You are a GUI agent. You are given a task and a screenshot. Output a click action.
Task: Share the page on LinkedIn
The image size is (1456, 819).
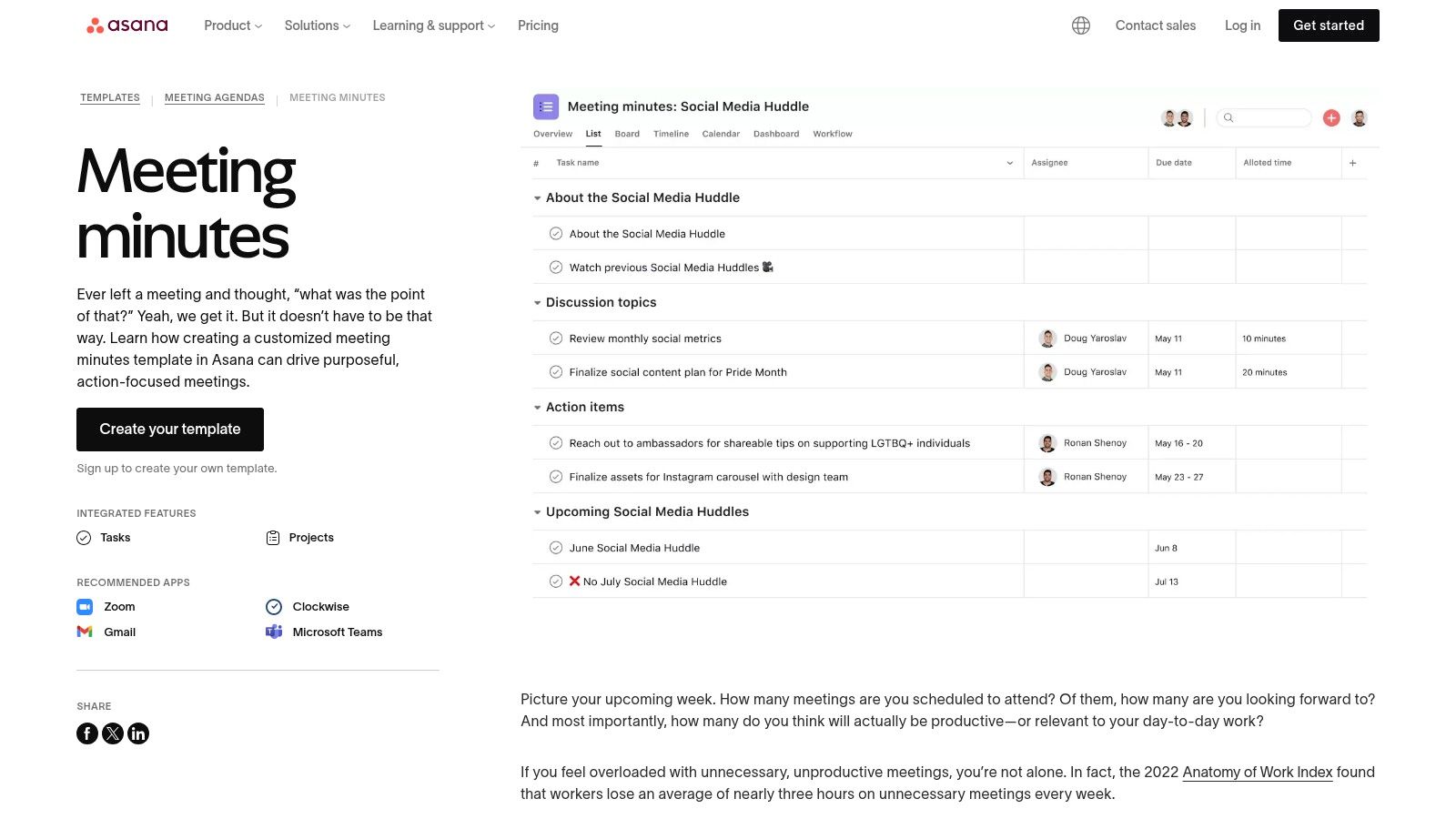[x=138, y=733]
